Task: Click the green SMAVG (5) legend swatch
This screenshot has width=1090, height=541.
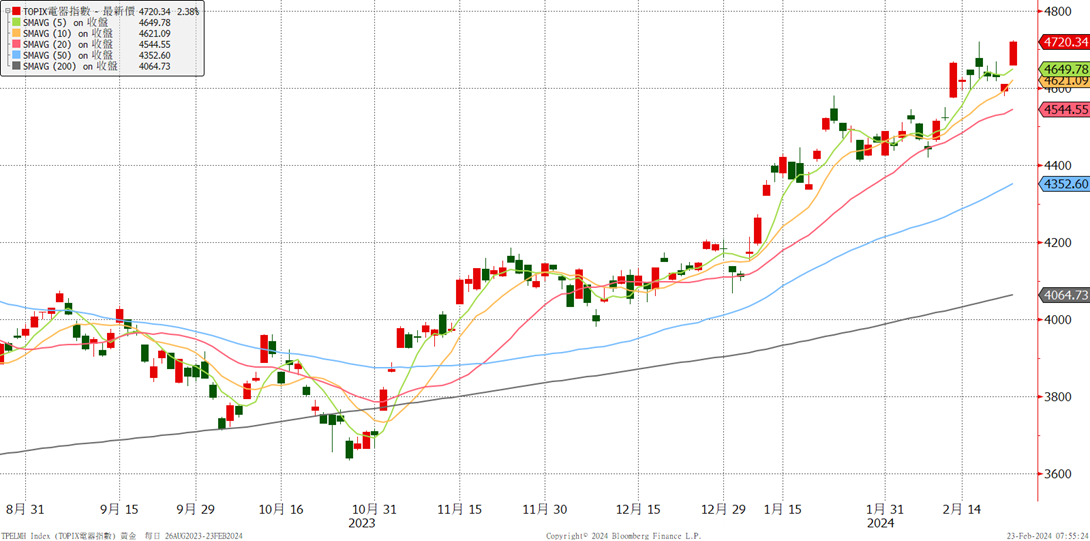Action: point(17,22)
